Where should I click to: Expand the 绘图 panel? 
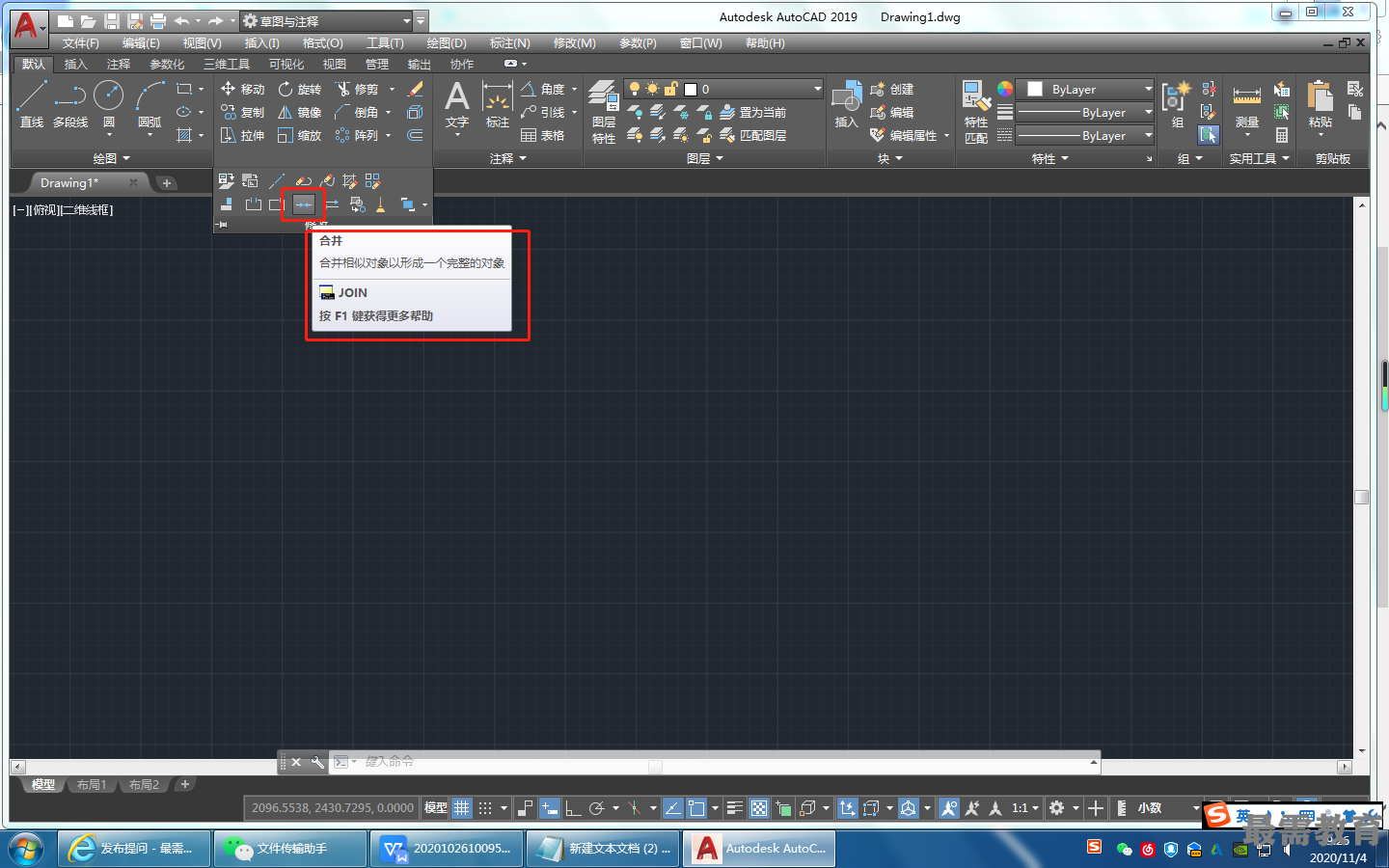click(111, 158)
